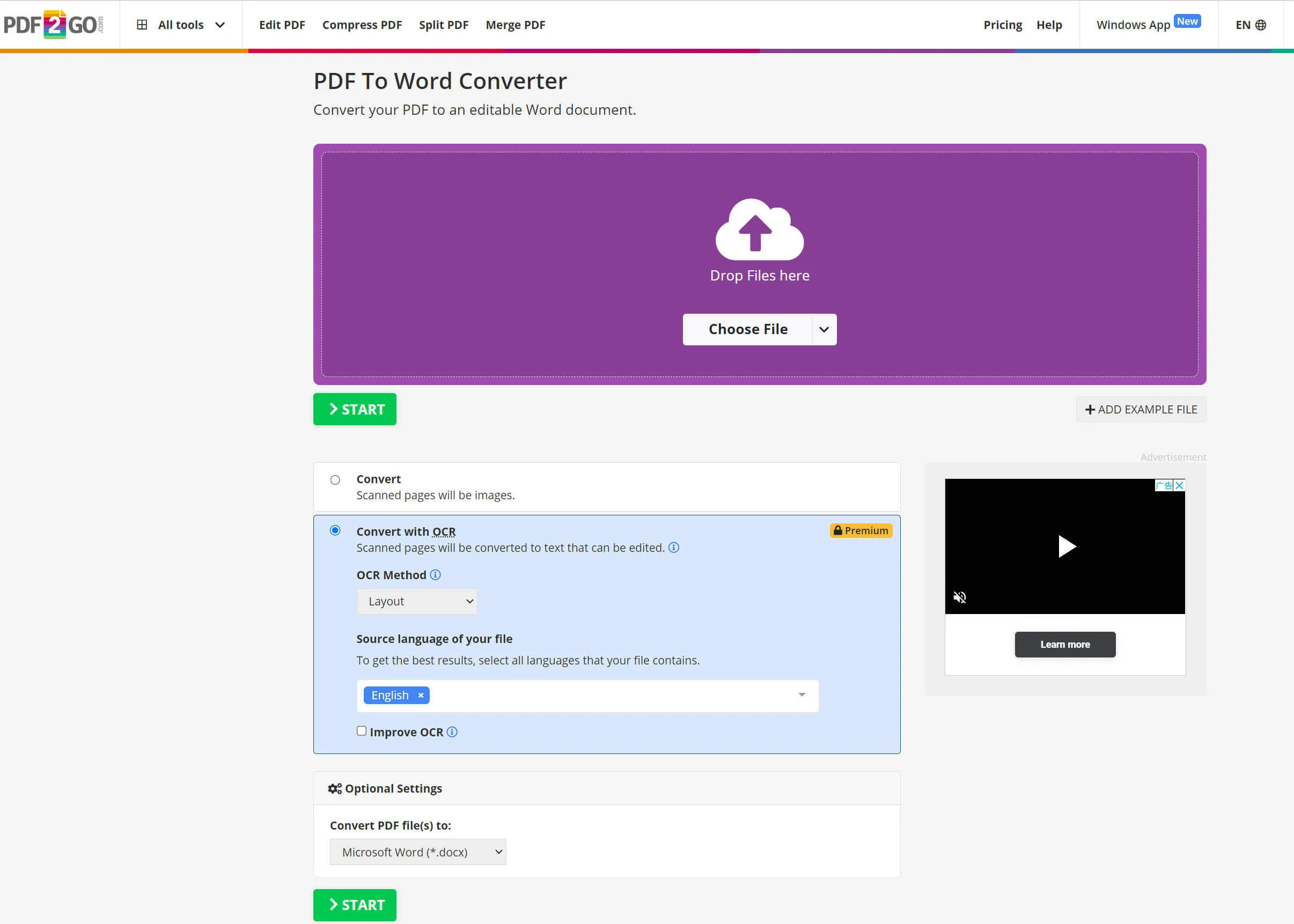
Task: Click the Help menu item
Action: coord(1049,24)
